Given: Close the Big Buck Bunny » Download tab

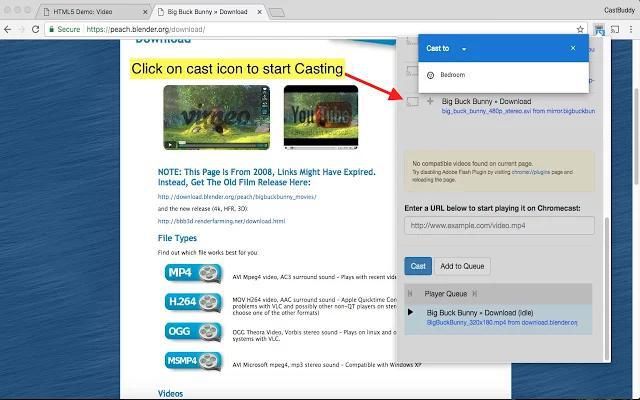Looking at the screenshot, I should (x=260, y=12).
